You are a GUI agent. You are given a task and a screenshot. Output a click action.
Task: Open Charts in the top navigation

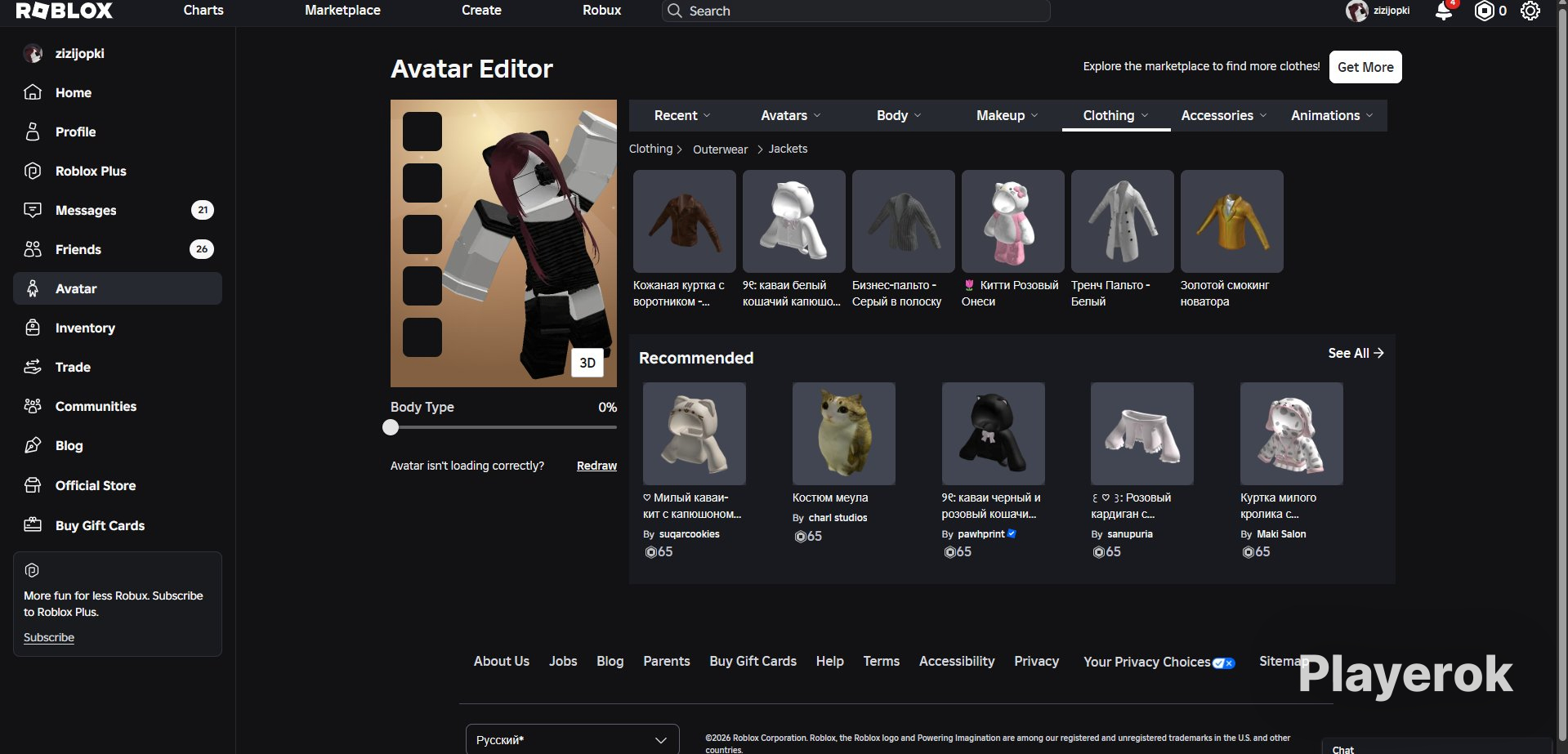203,11
